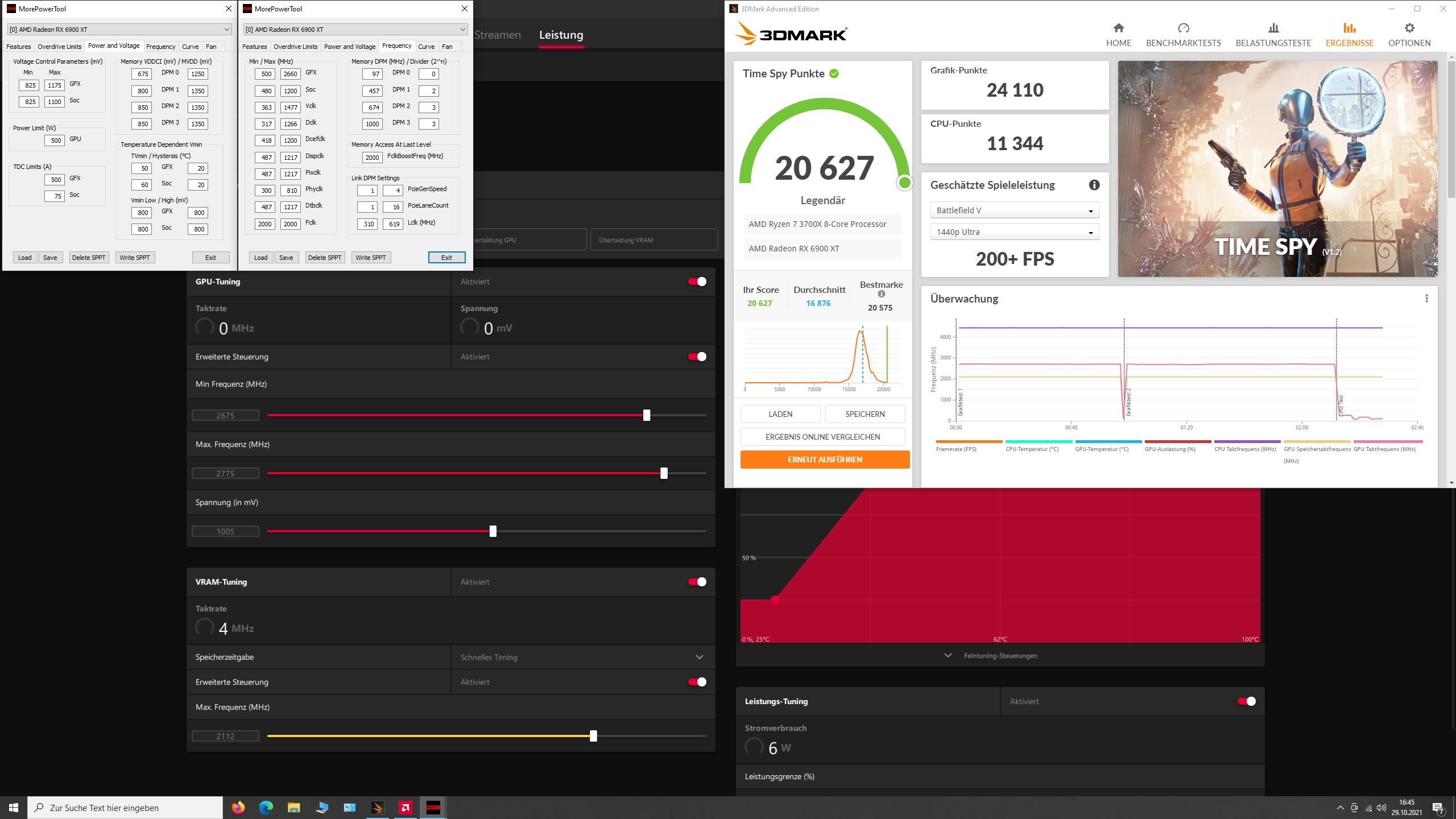Open the Battlefield V game dropdown

click(x=1015, y=210)
